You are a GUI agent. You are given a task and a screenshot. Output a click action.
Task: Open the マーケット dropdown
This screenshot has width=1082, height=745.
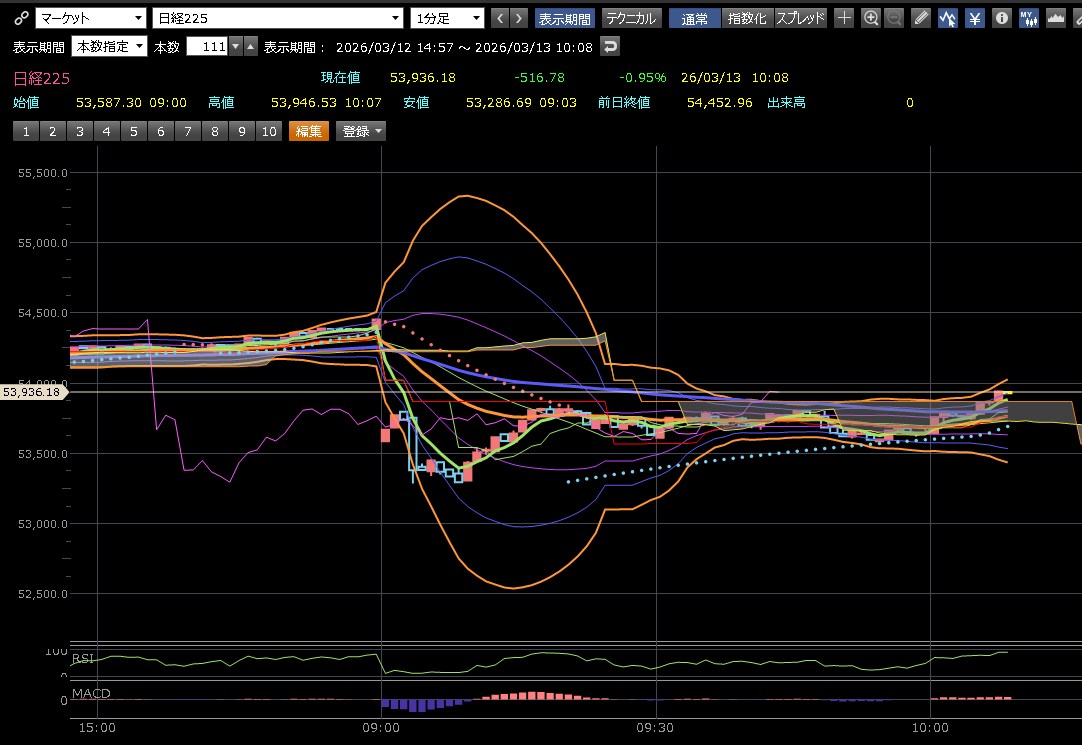89,18
